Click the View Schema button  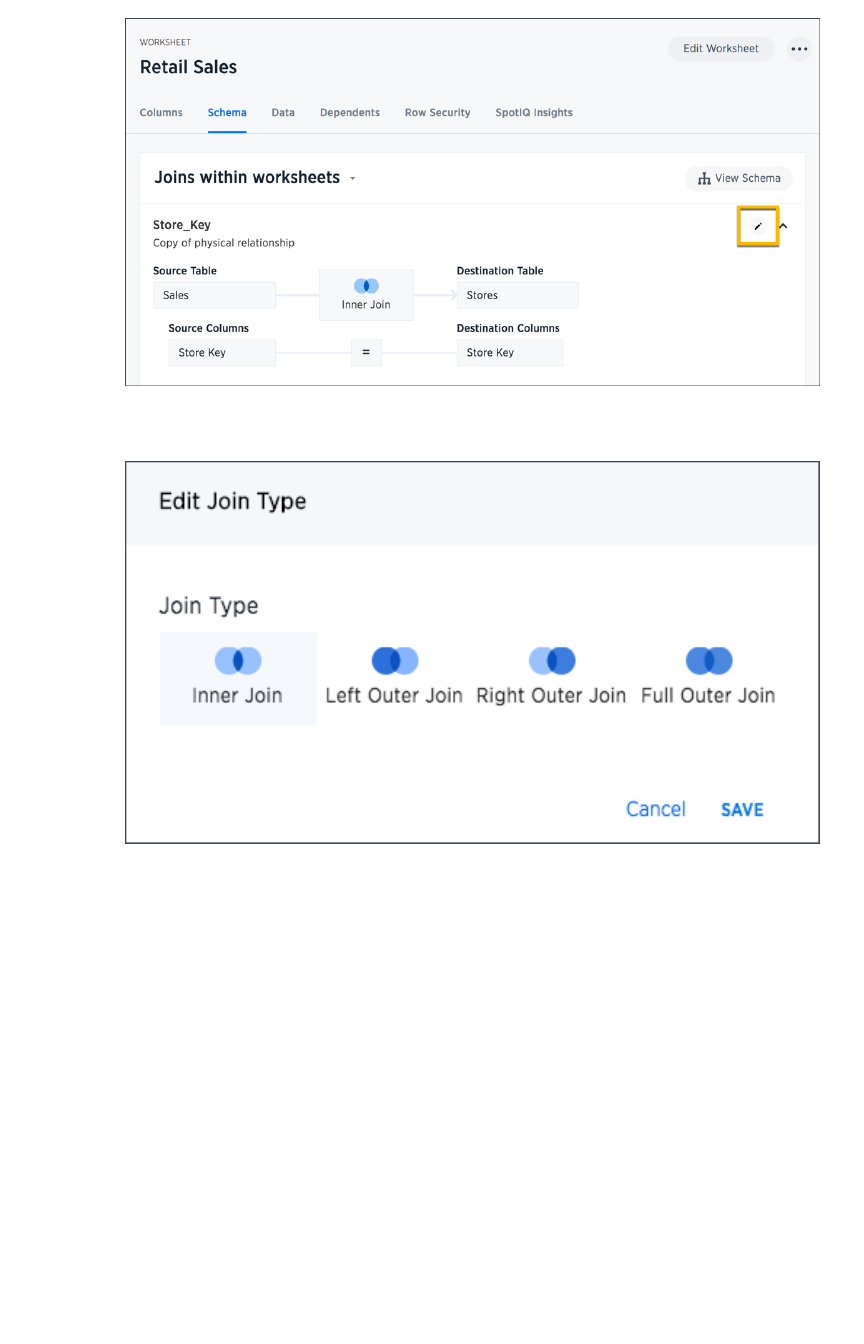click(739, 179)
